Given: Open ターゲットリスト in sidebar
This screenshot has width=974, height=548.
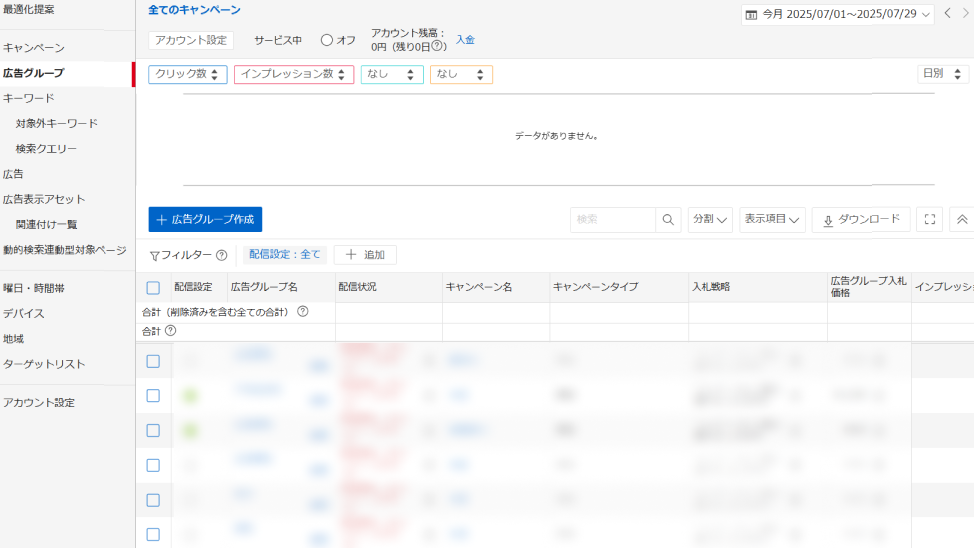Looking at the screenshot, I should point(43,364).
